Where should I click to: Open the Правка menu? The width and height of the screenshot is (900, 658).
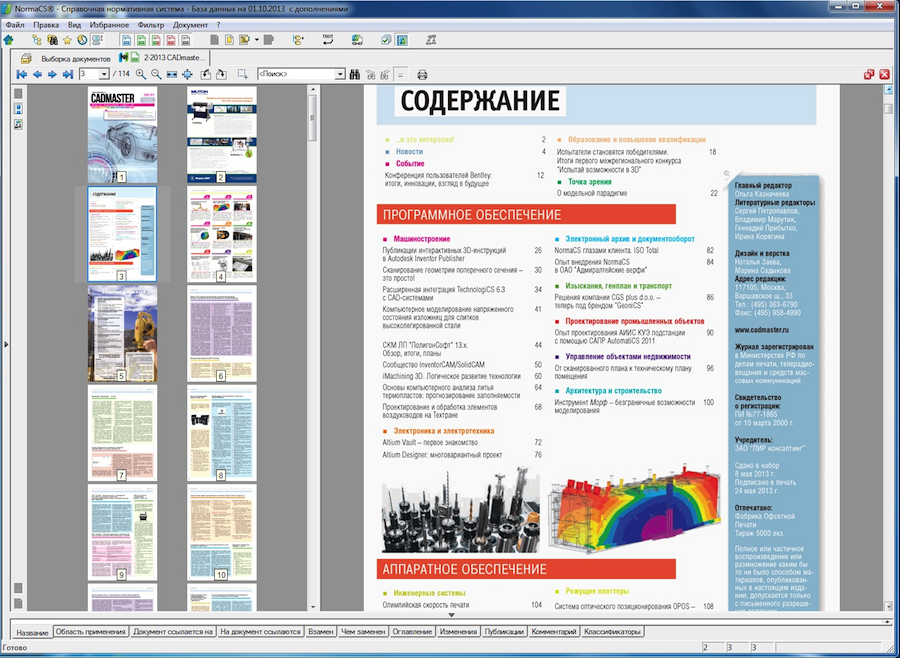point(46,25)
